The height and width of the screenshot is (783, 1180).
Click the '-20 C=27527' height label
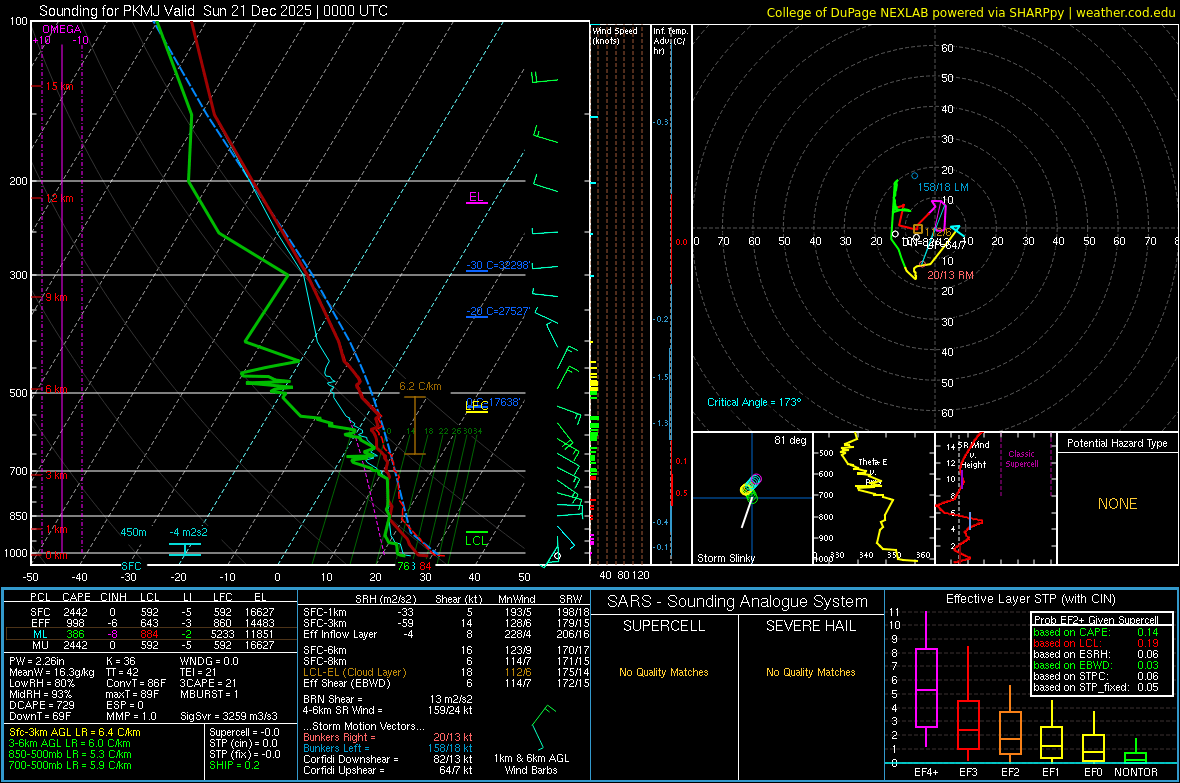pos(498,311)
